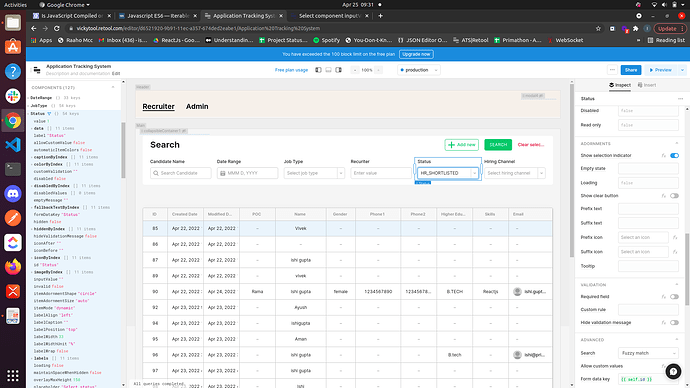
Task: Enable Required field toggle
Action: click(674, 297)
